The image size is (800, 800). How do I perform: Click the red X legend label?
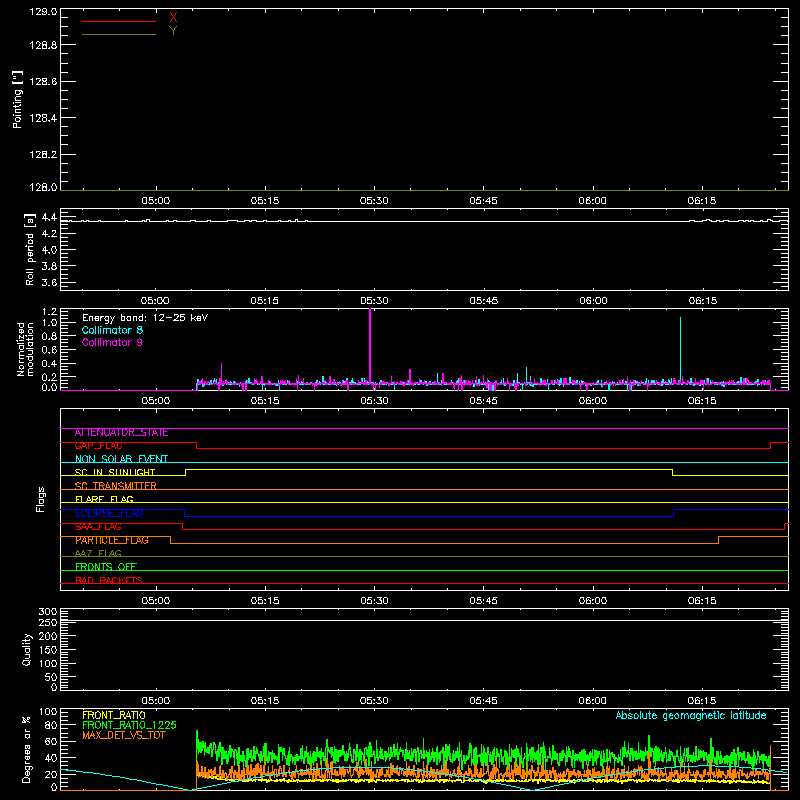173,18
